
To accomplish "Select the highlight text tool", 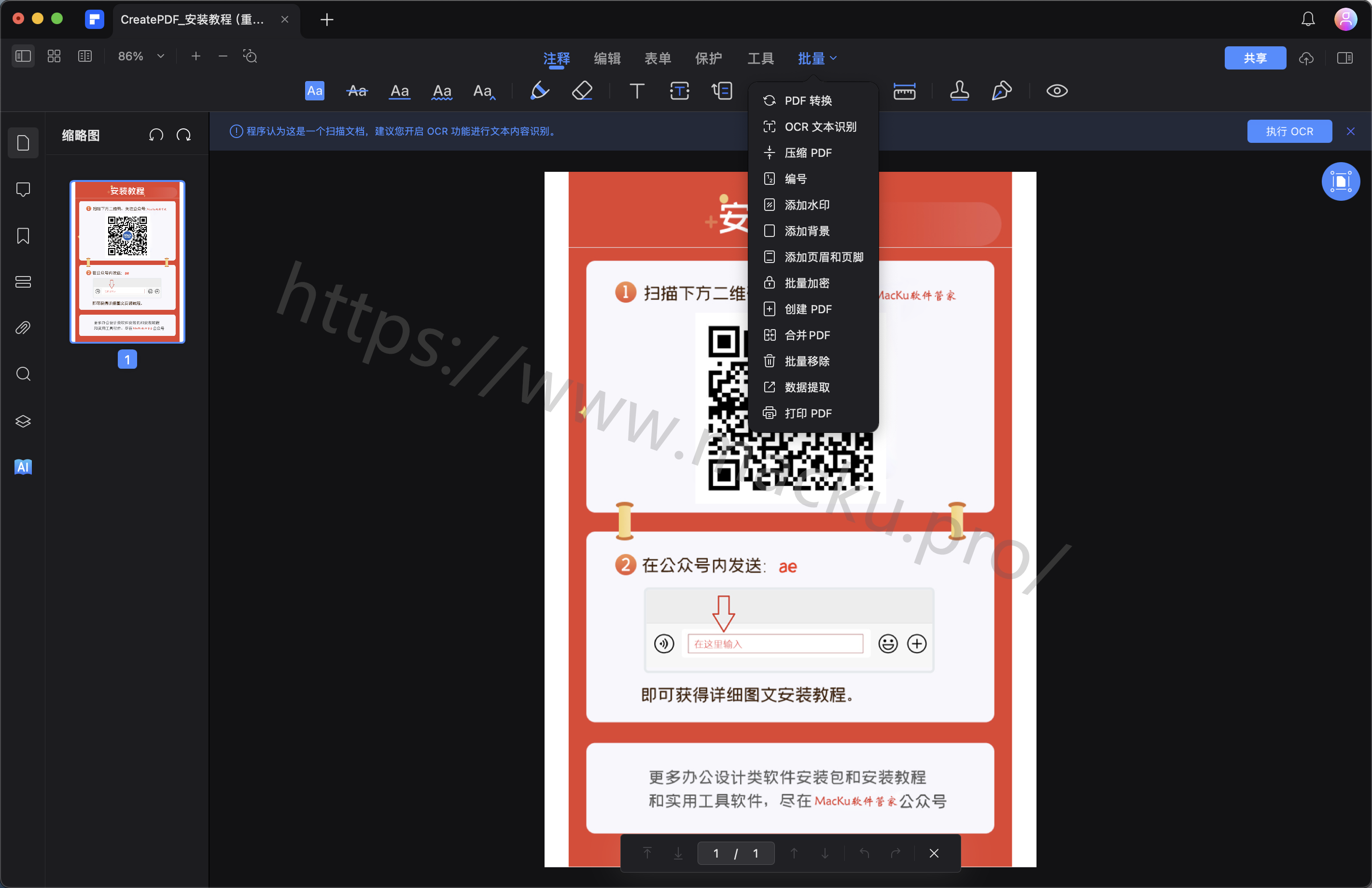I will (314, 91).
